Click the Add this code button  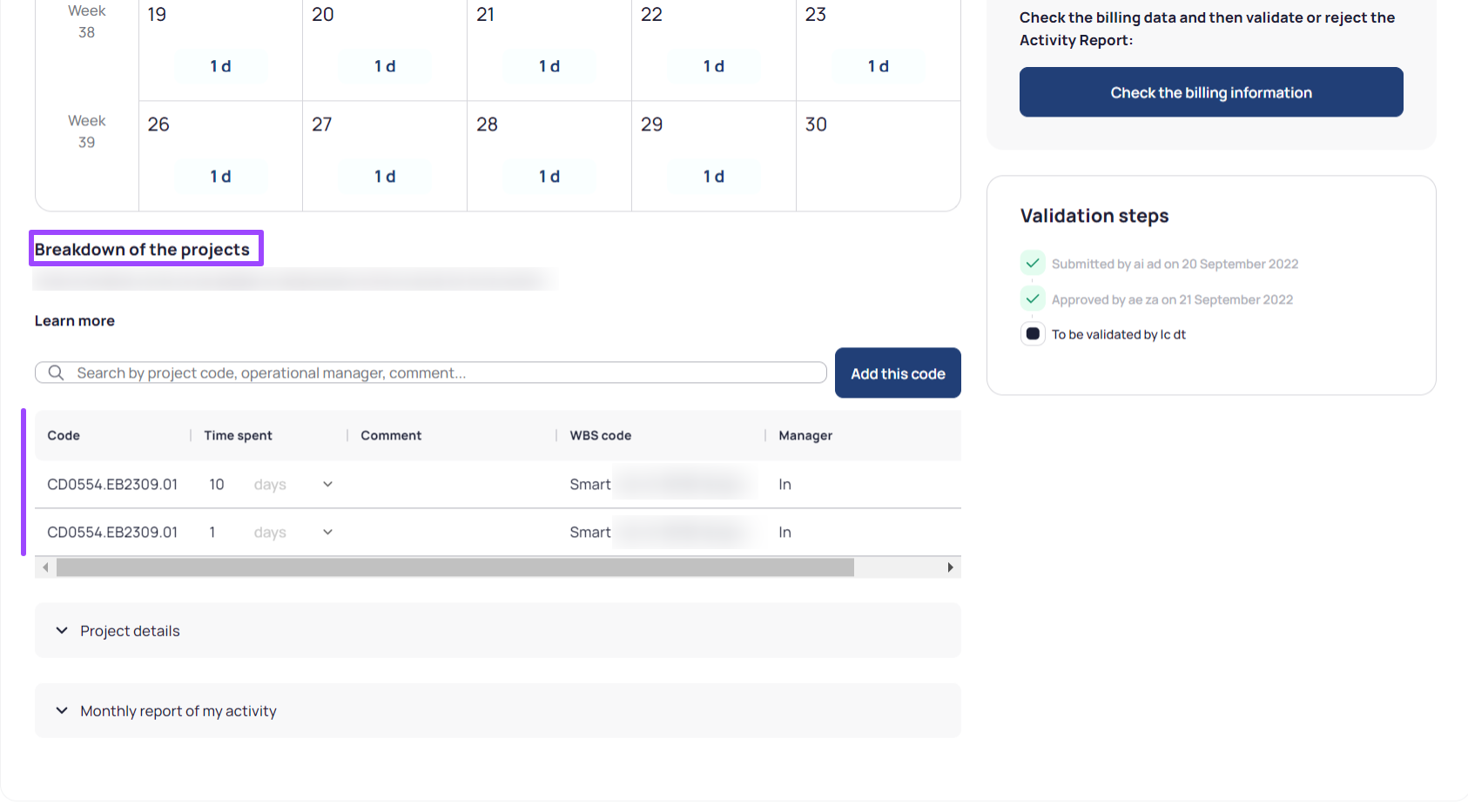coord(897,373)
